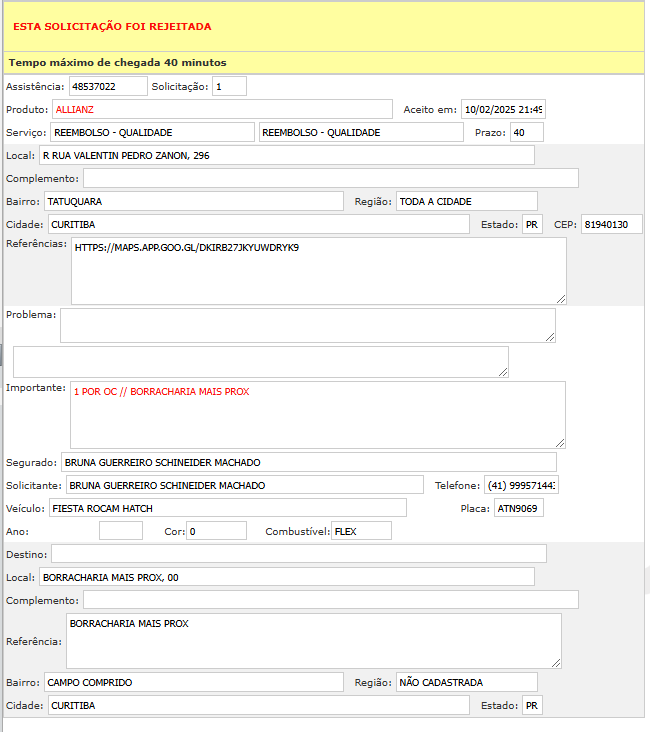Viewport: 650px width, 732px height.
Task: Select the Combustível field showing FLEX
Action: tap(361, 531)
